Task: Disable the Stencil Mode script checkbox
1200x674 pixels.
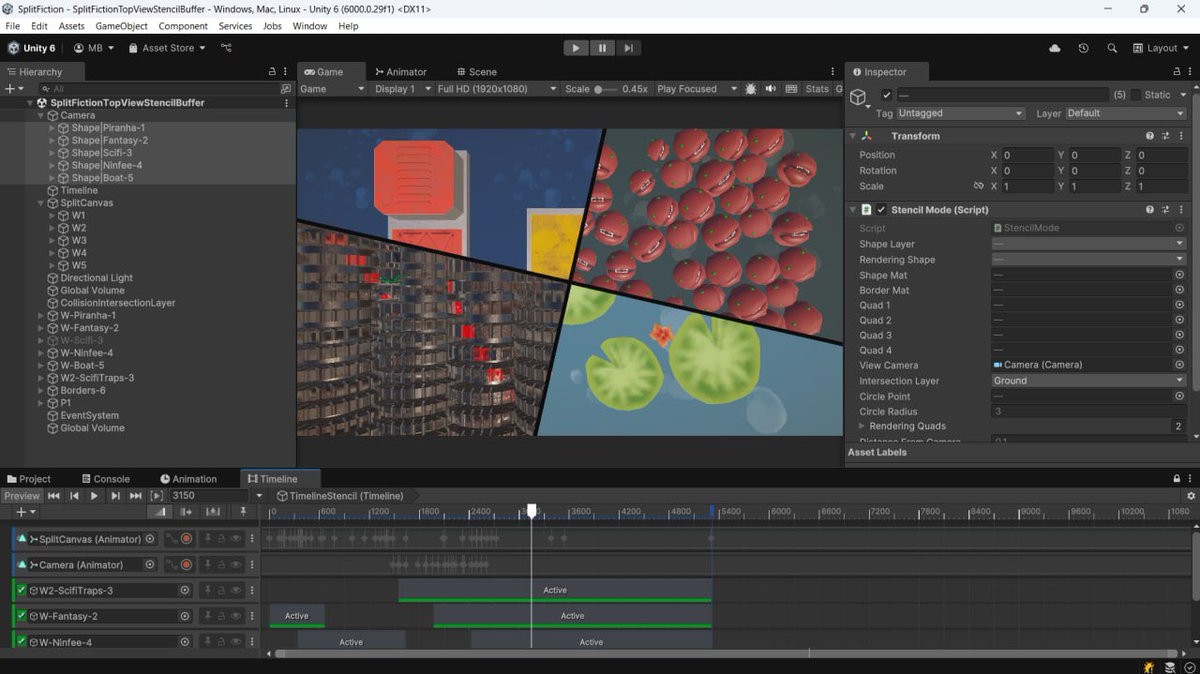Action: [881, 210]
